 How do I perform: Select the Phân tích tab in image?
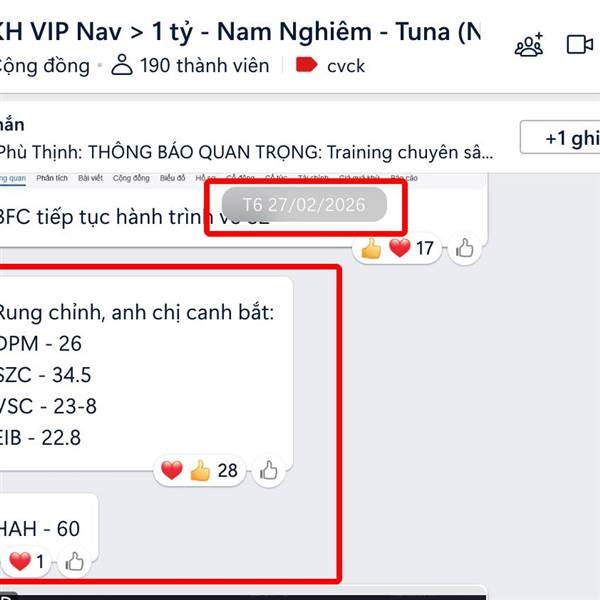(x=52, y=178)
